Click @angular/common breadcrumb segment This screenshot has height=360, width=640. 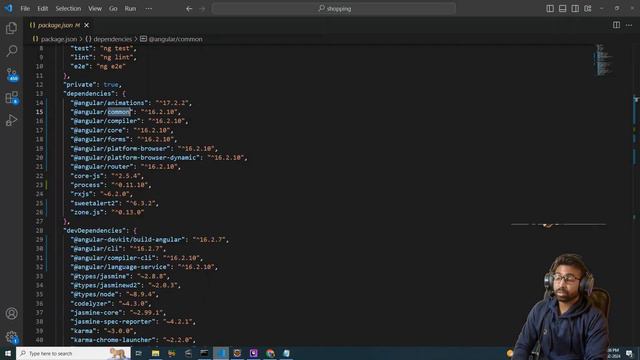click(176, 39)
